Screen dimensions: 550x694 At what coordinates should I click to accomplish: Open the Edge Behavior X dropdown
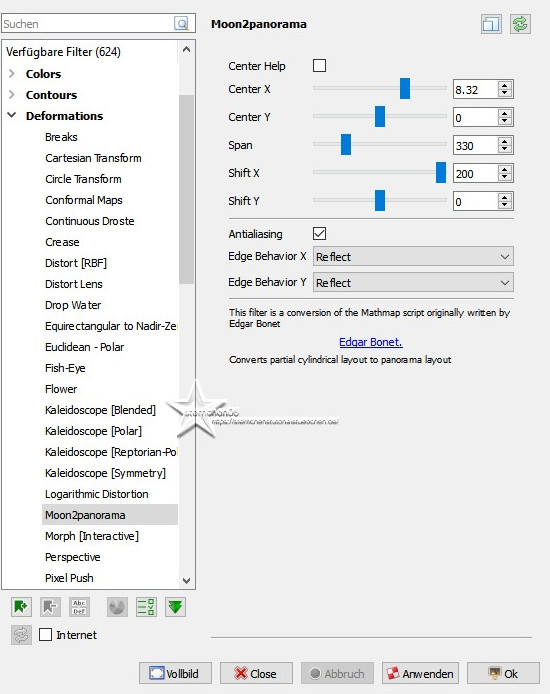coord(413,256)
